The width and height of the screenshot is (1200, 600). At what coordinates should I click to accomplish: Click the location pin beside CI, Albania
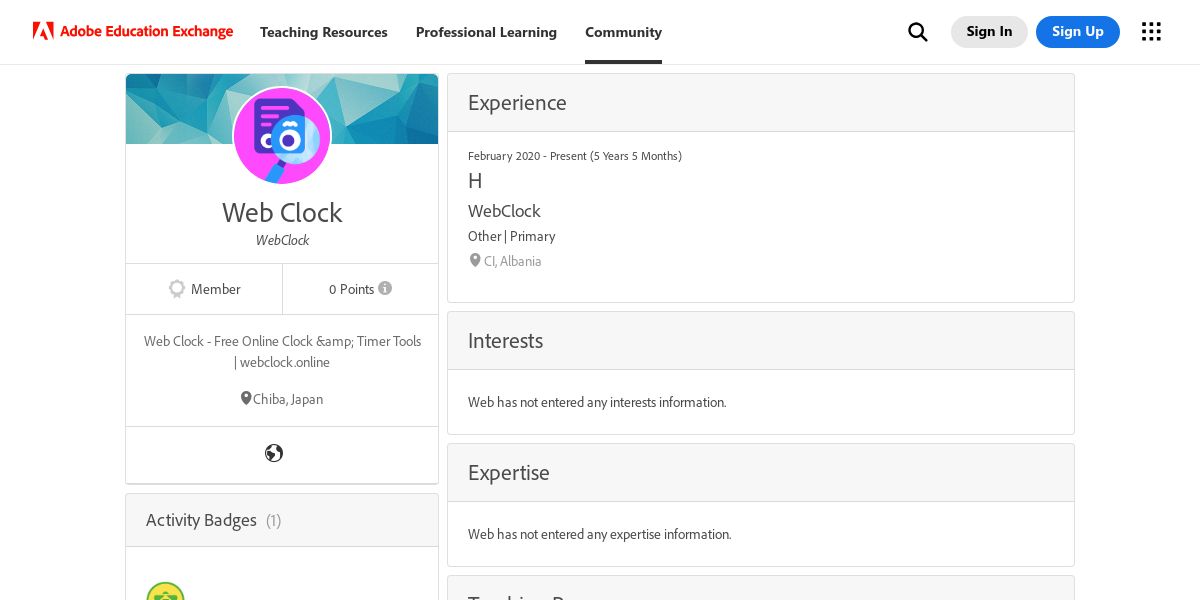point(475,260)
